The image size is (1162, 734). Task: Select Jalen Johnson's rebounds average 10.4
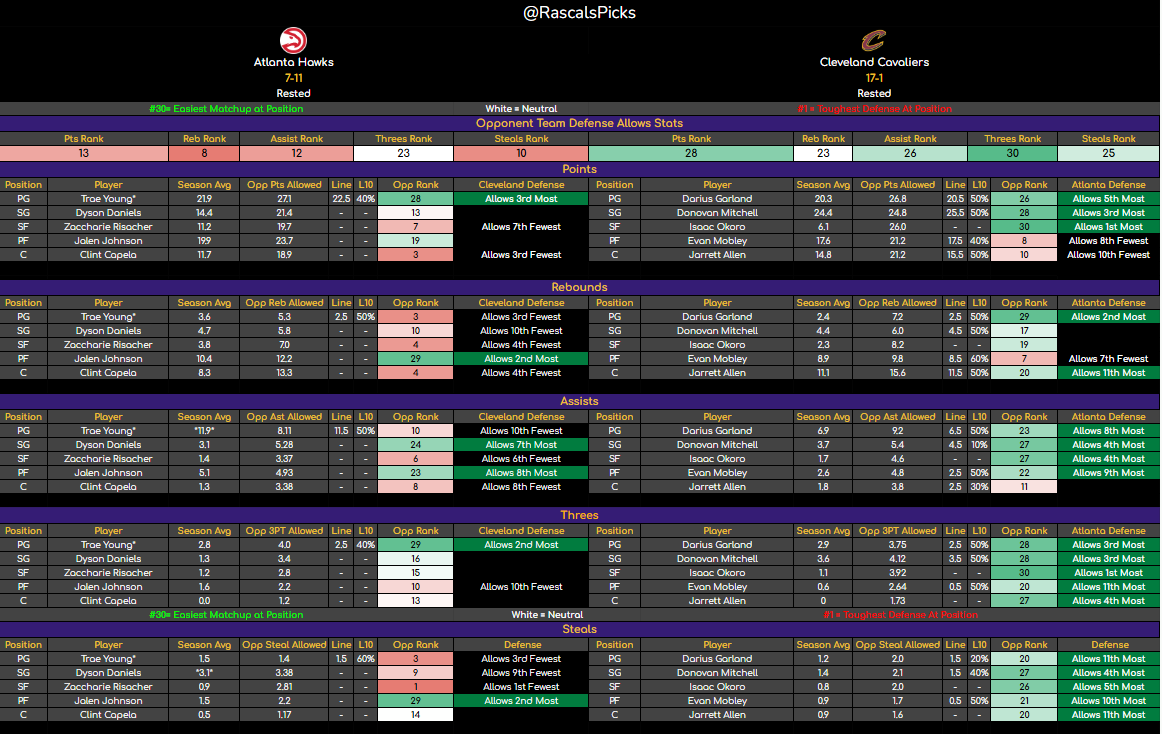tap(205, 359)
